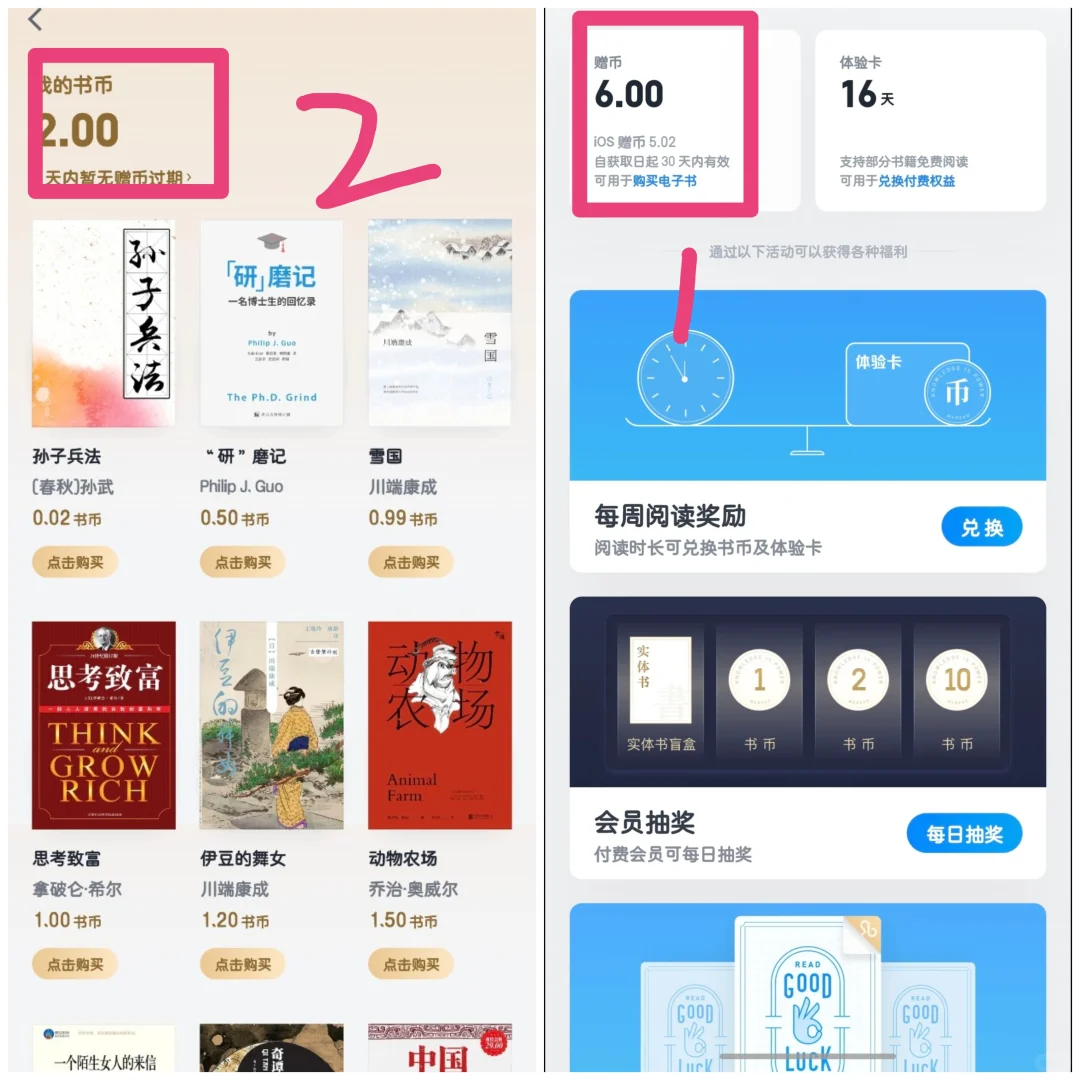The image size is (1080, 1080).
Task: Open The Ph.D. Grind book cover
Action: [x=271, y=323]
